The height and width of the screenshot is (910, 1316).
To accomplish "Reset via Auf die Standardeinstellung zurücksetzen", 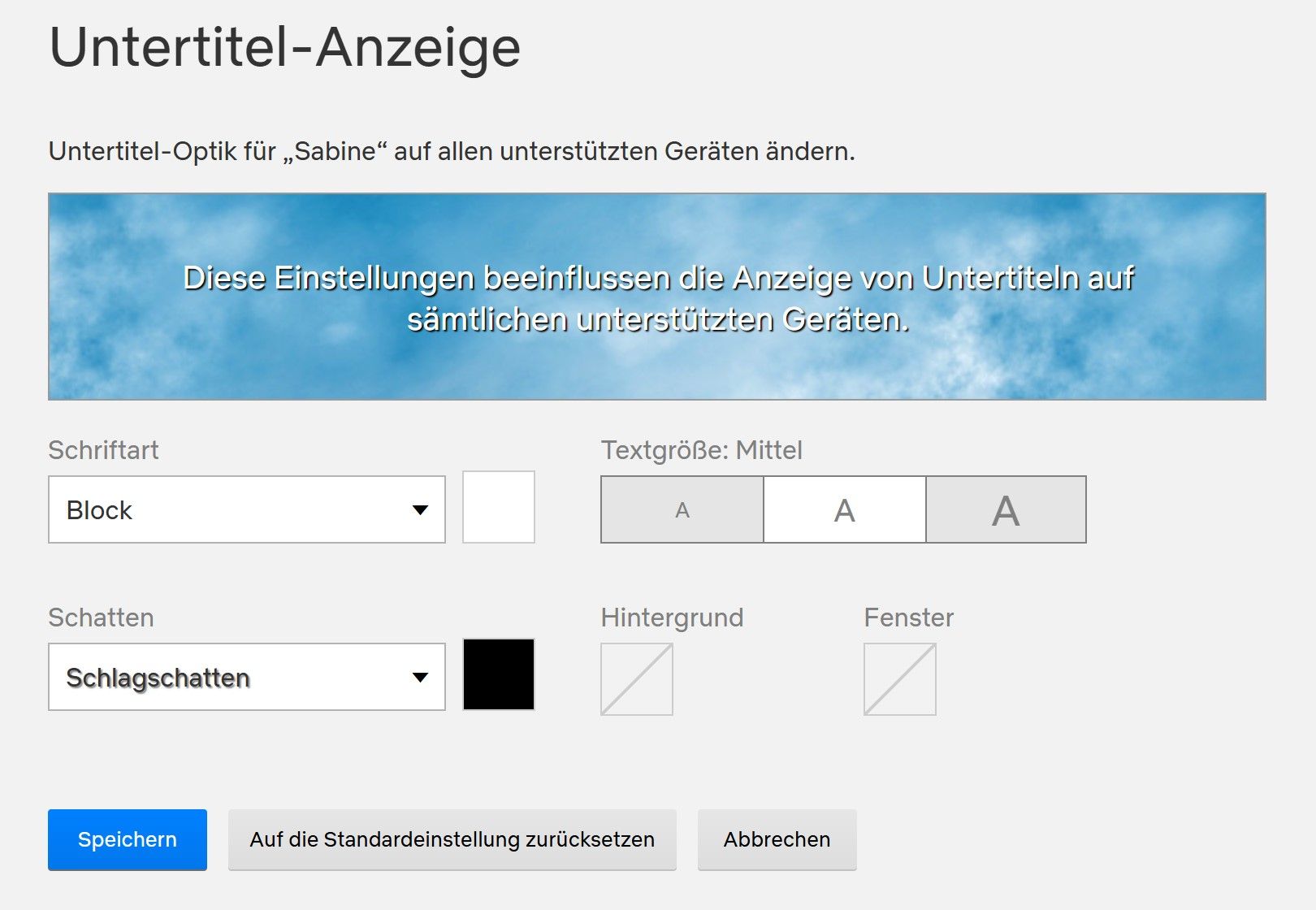I will pyautogui.click(x=452, y=839).
